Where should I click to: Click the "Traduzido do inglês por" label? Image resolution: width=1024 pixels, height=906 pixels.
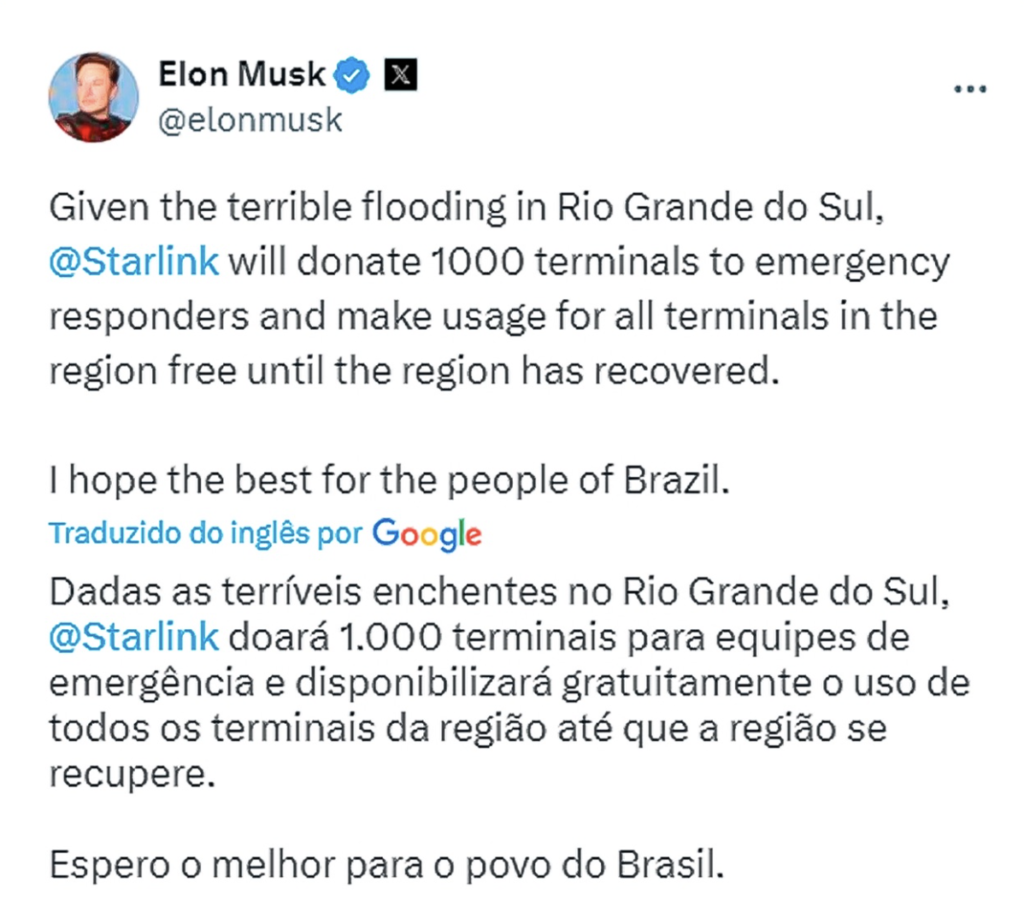[x=206, y=533]
